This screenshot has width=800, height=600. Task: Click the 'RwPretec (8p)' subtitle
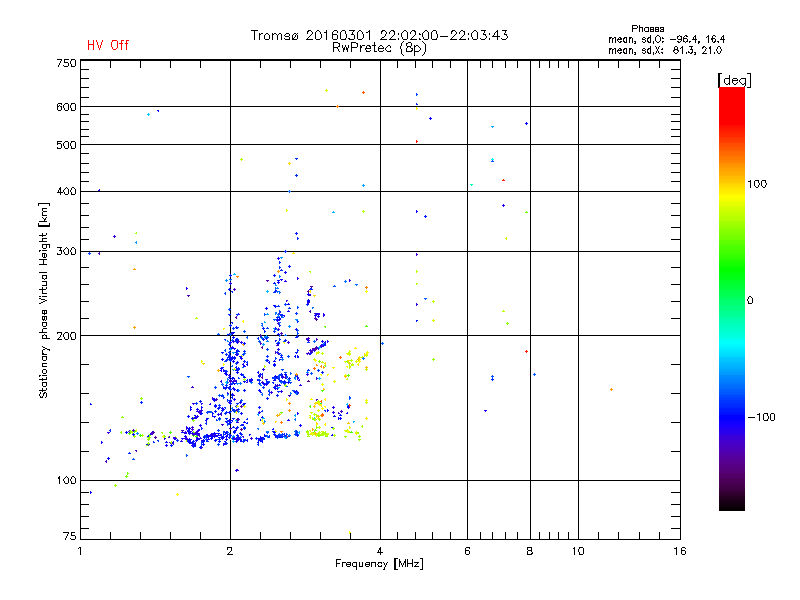tap(379, 48)
